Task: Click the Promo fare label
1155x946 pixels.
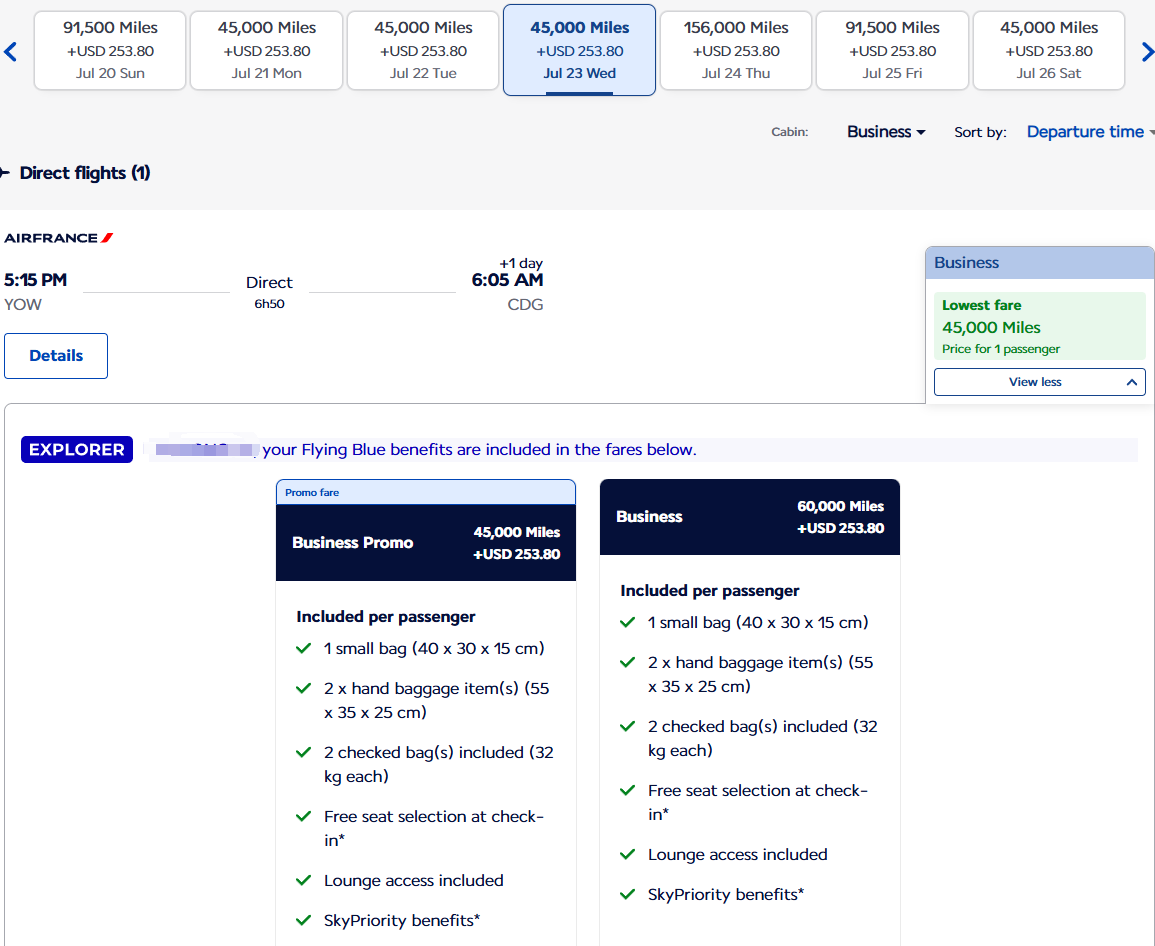Action: [x=312, y=492]
